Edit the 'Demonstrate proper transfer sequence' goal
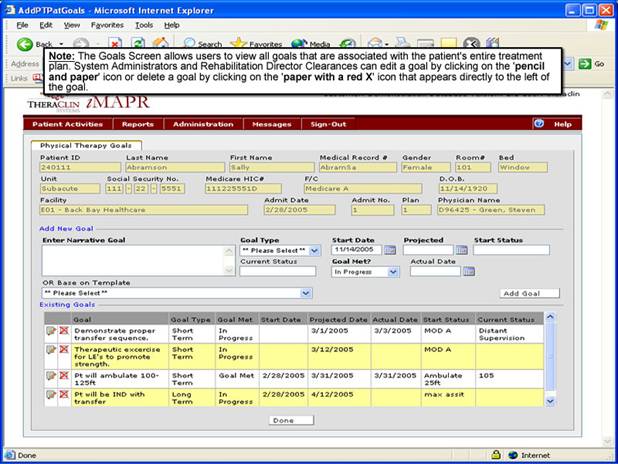Image resolution: width=618 pixels, height=464 pixels. point(51,331)
